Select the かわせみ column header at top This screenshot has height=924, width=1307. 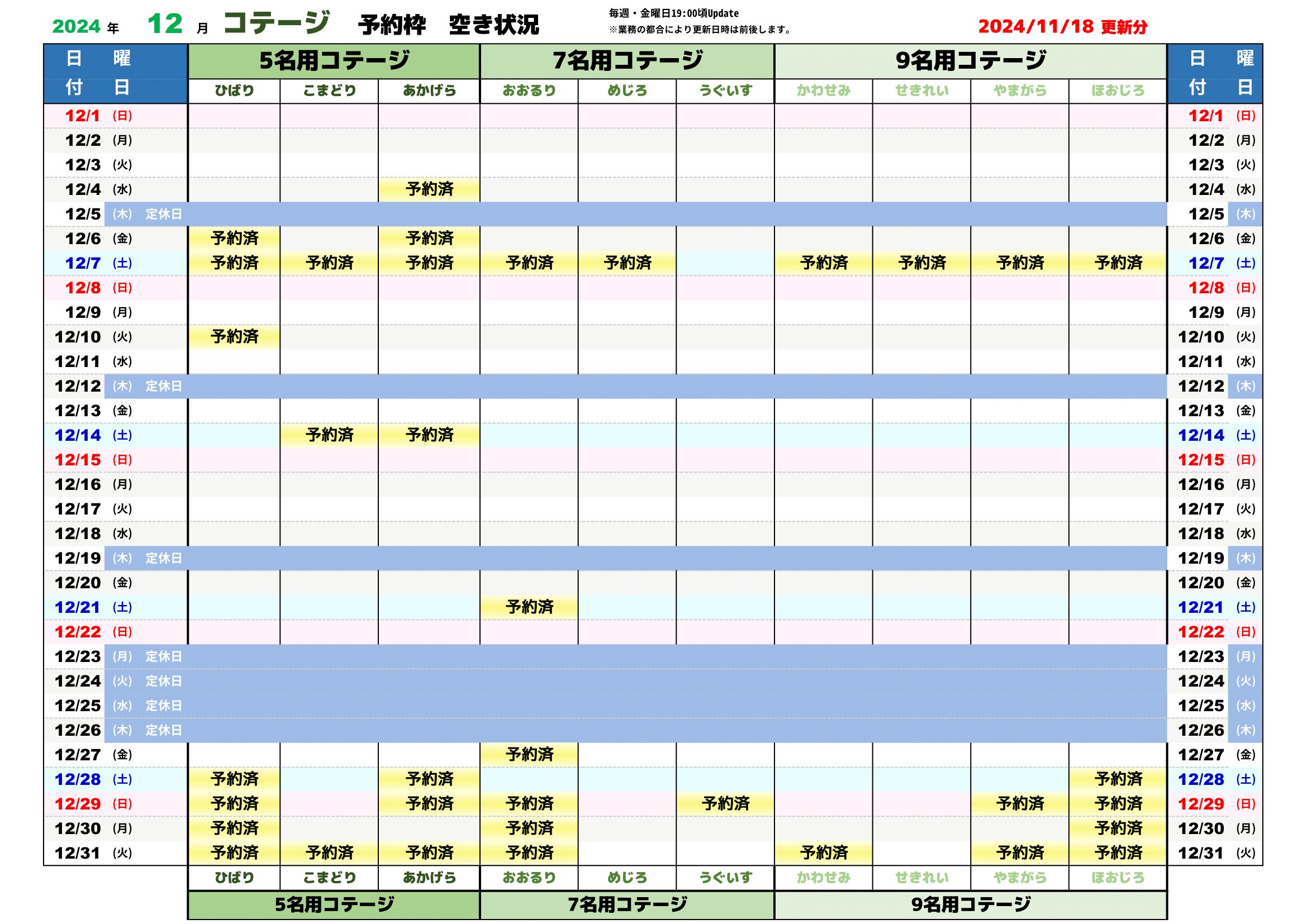824,91
